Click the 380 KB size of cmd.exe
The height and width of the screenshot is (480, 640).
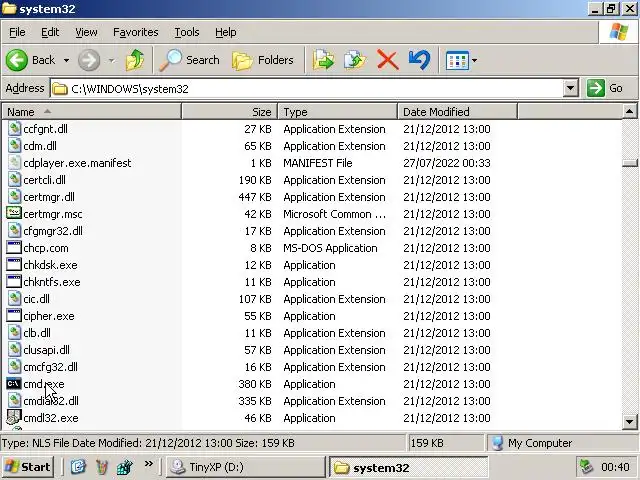pos(255,384)
